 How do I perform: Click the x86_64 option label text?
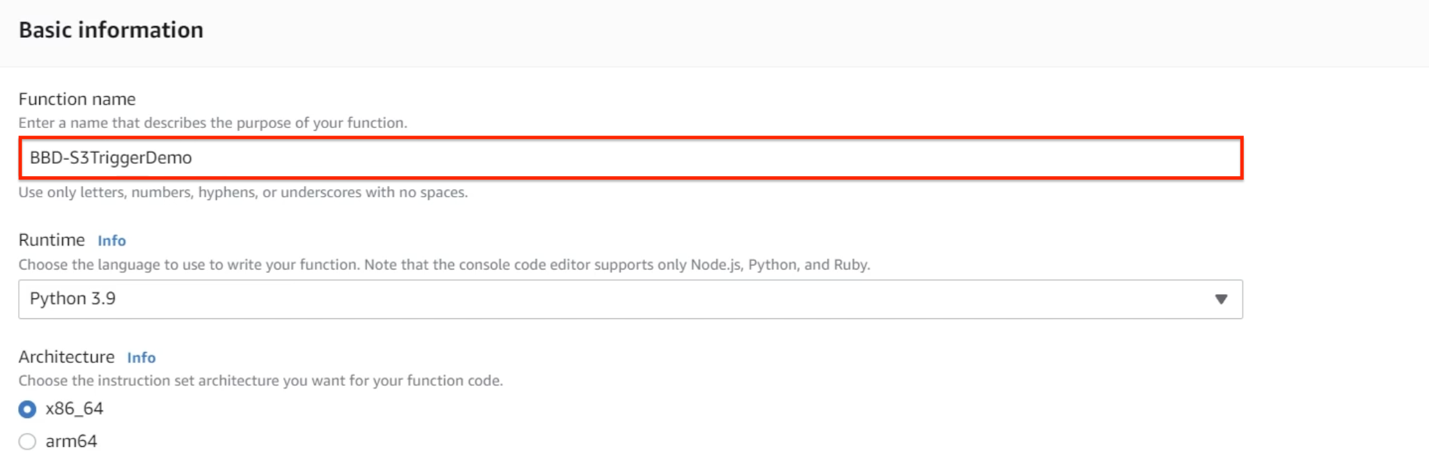point(74,409)
